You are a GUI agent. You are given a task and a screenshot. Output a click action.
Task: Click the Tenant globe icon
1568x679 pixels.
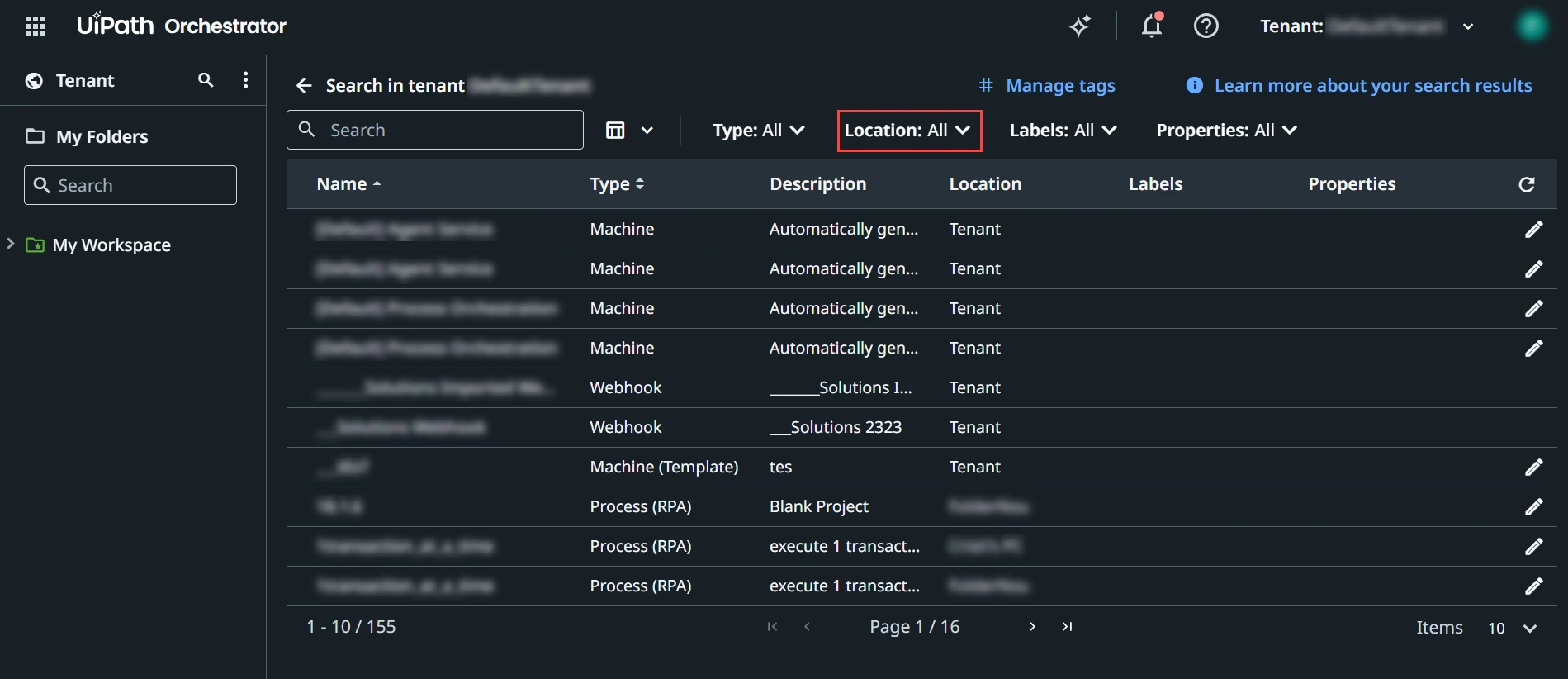click(x=34, y=81)
